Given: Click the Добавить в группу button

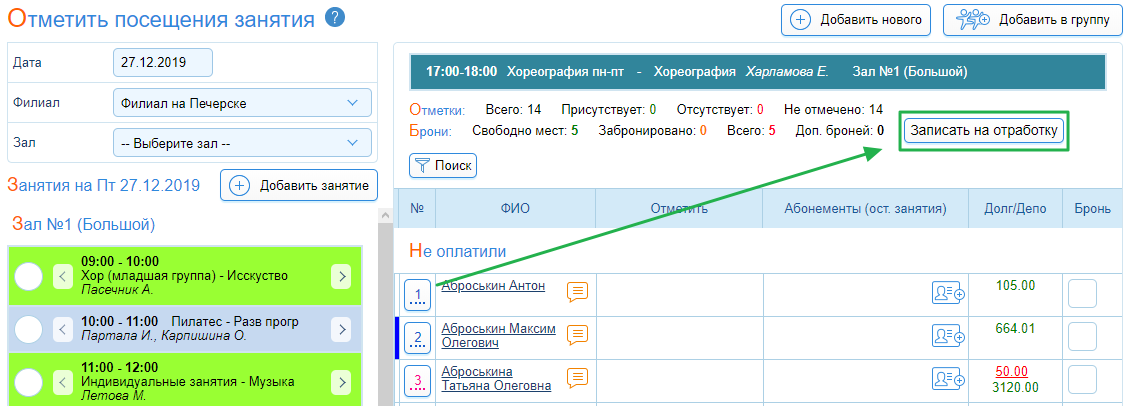Looking at the screenshot, I should coord(1033,20).
